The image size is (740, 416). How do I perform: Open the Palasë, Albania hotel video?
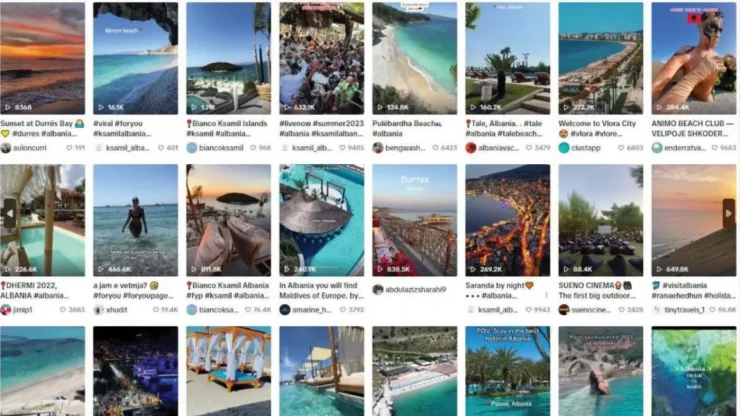point(507,371)
